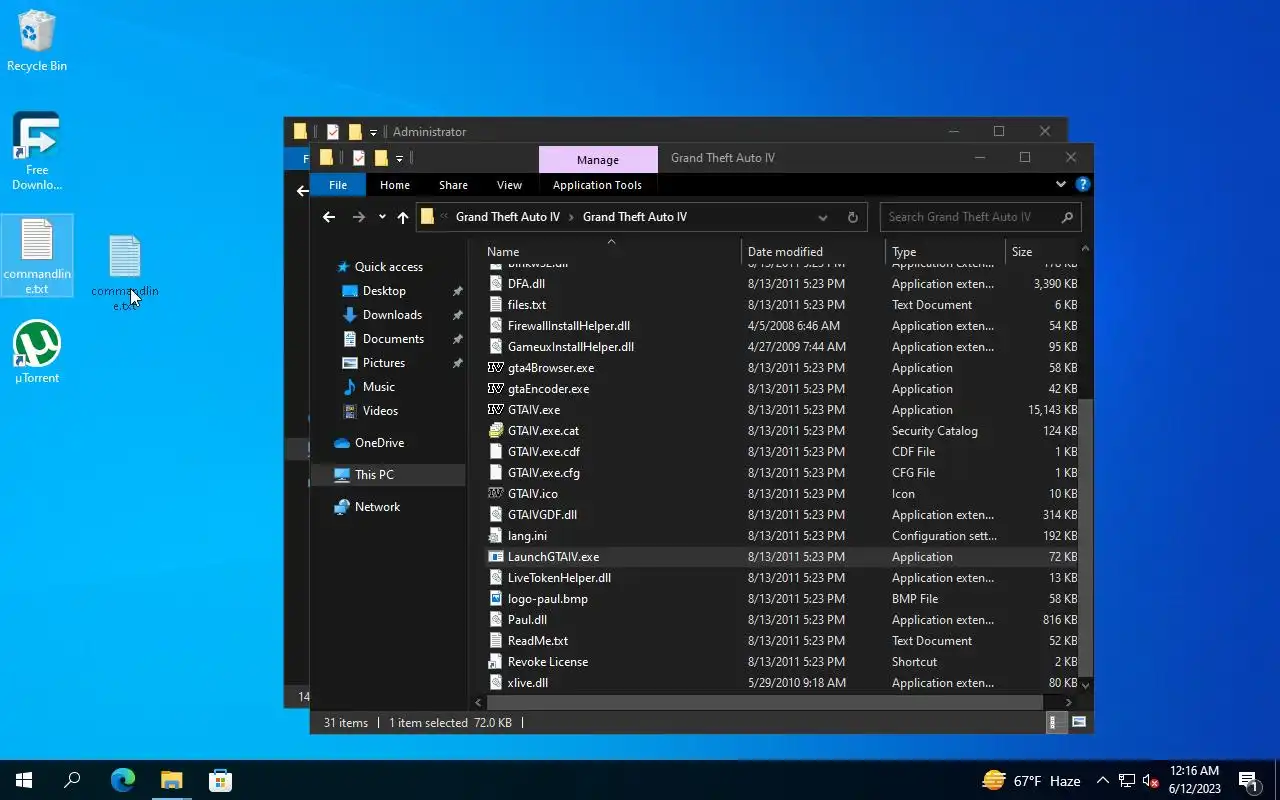Go back with the Back arrow
The height and width of the screenshot is (800, 1280).
tap(329, 217)
